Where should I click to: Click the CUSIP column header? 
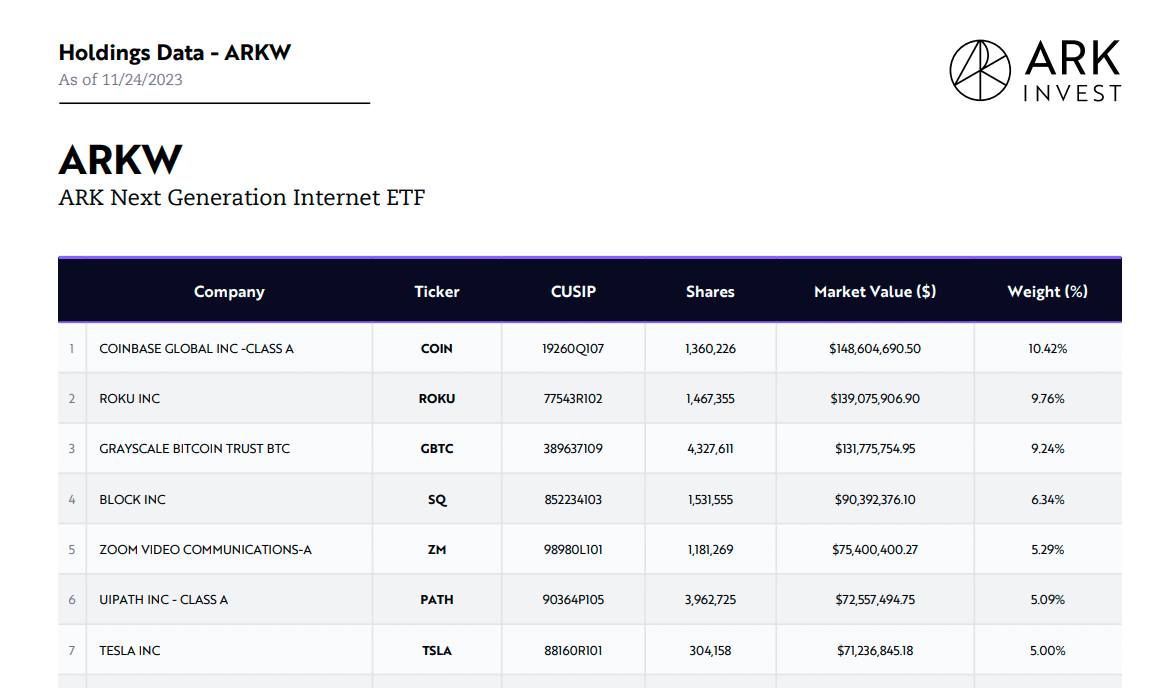click(574, 291)
